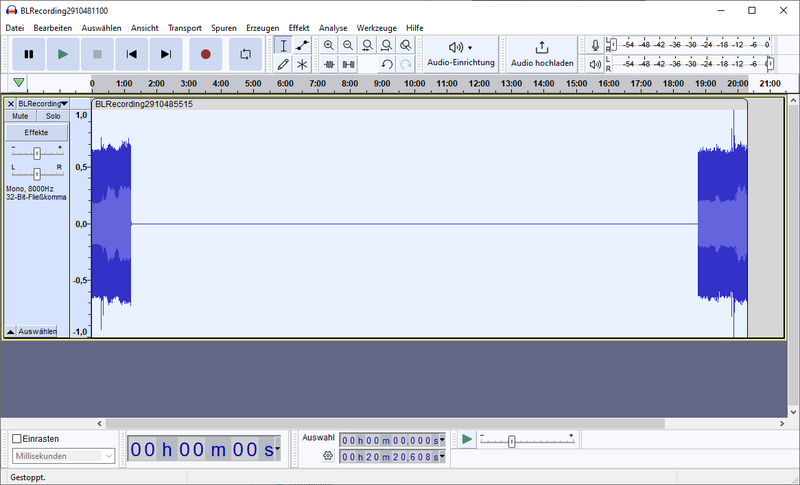Open the time display format dropdown arrow
The image size is (800, 485).
pyautogui.click(x=277, y=449)
